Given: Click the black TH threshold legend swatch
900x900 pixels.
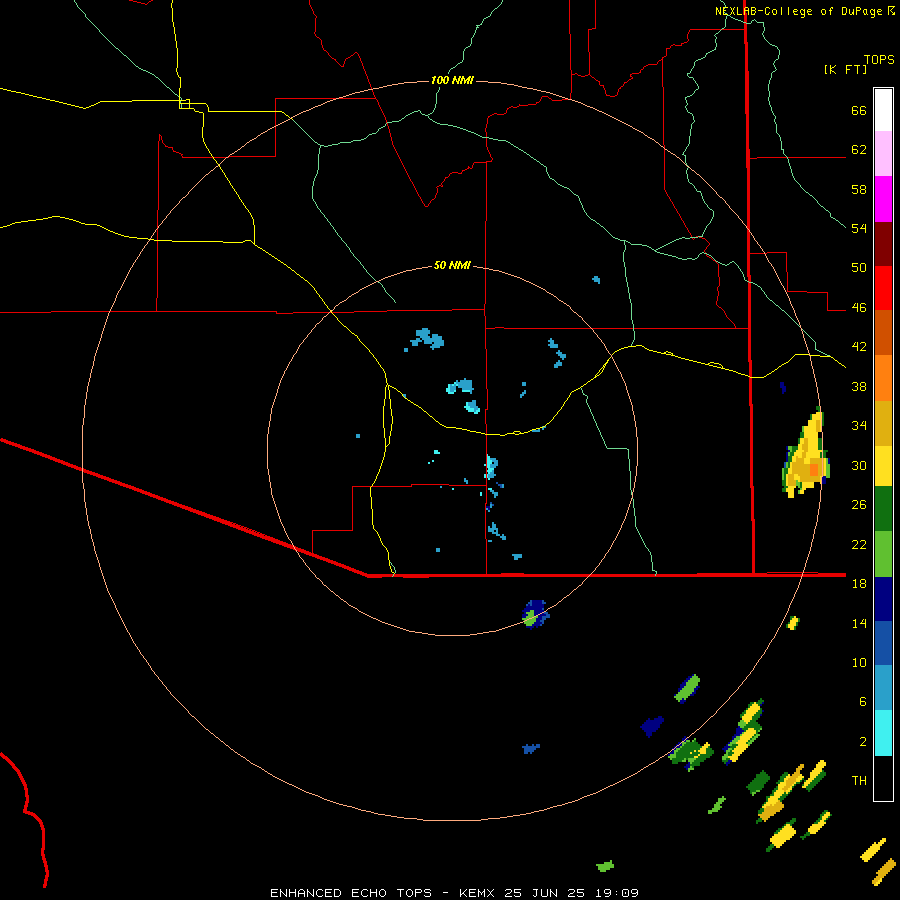Looking at the screenshot, I should pos(883,778).
